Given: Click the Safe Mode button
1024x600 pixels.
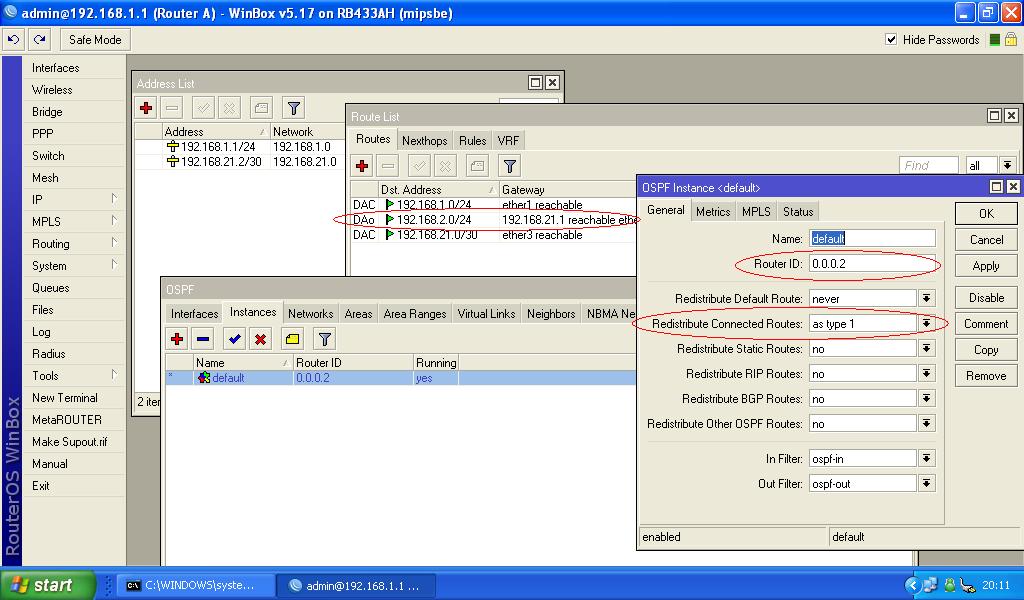Looking at the screenshot, I should point(95,40).
